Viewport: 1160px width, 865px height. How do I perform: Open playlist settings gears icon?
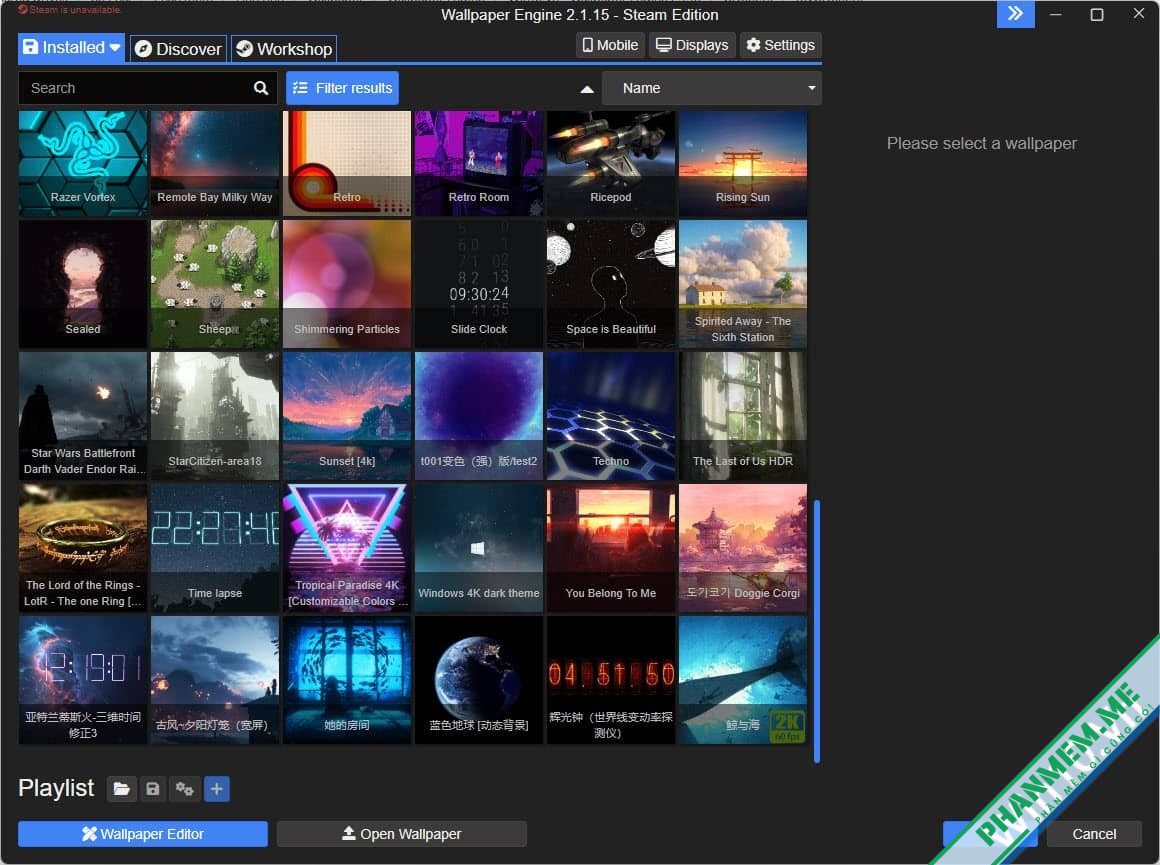[184, 789]
